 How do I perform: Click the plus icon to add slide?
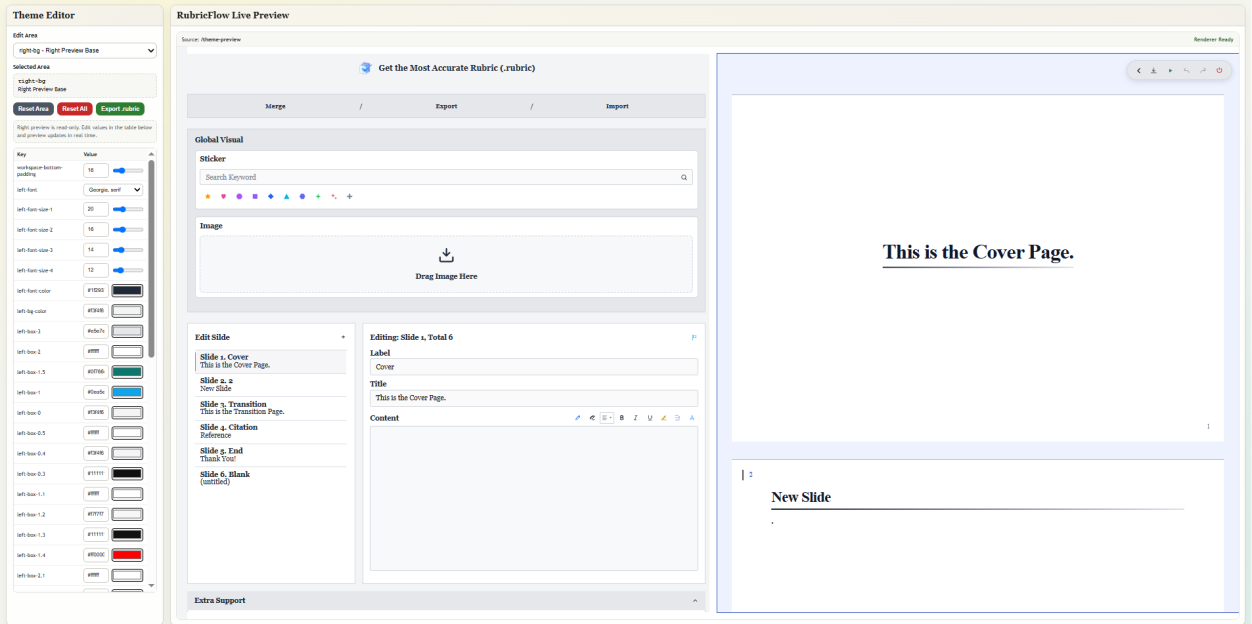(343, 338)
